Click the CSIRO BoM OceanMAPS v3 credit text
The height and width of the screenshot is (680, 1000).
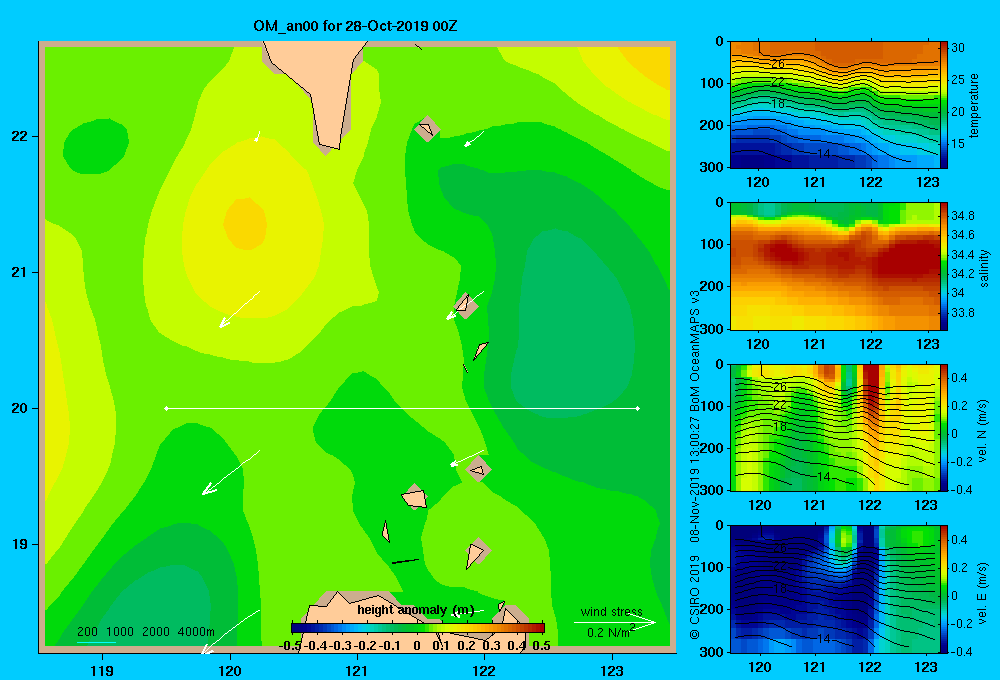click(x=695, y=464)
